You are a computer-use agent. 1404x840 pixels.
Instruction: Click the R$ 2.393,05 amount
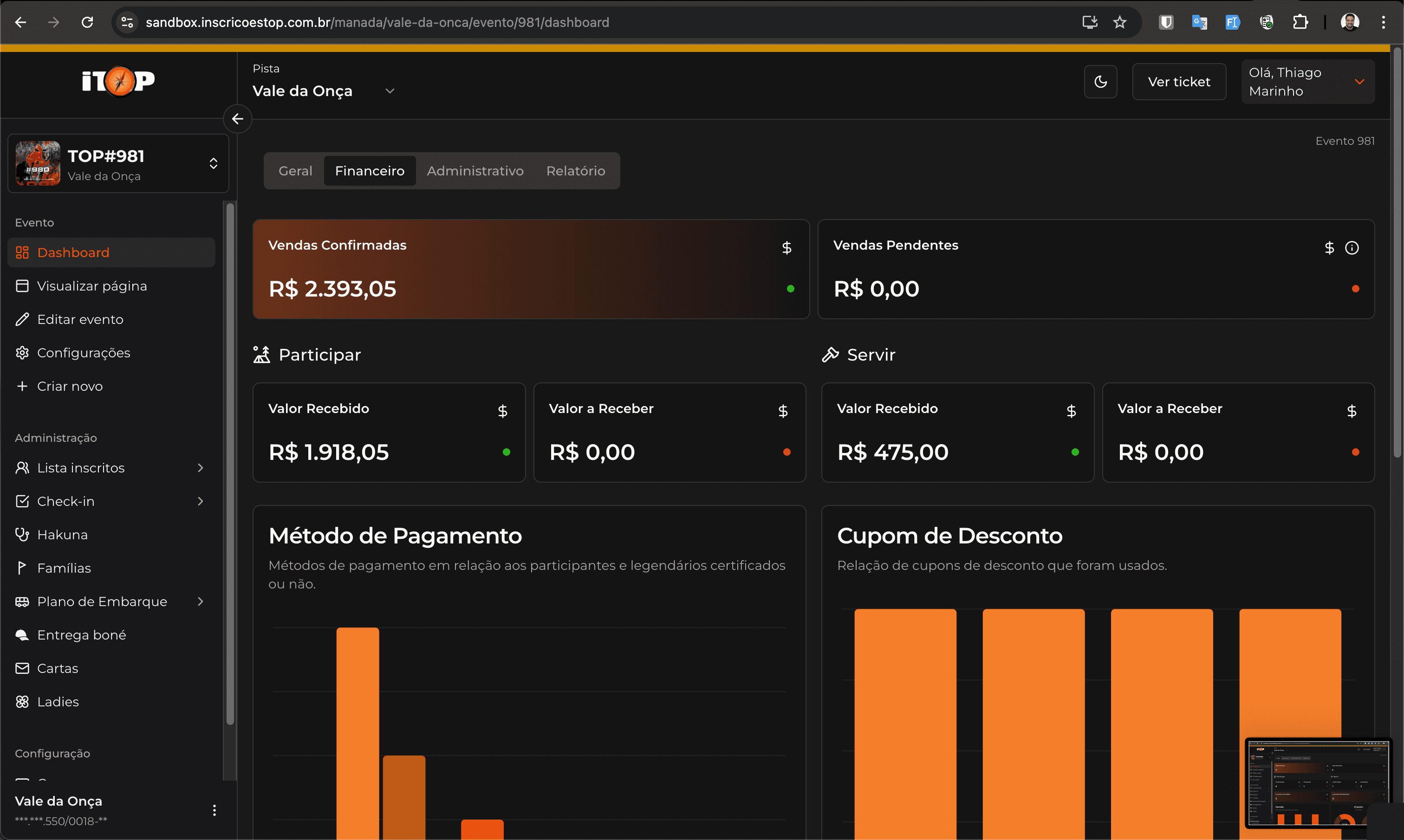pyautogui.click(x=332, y=289)
